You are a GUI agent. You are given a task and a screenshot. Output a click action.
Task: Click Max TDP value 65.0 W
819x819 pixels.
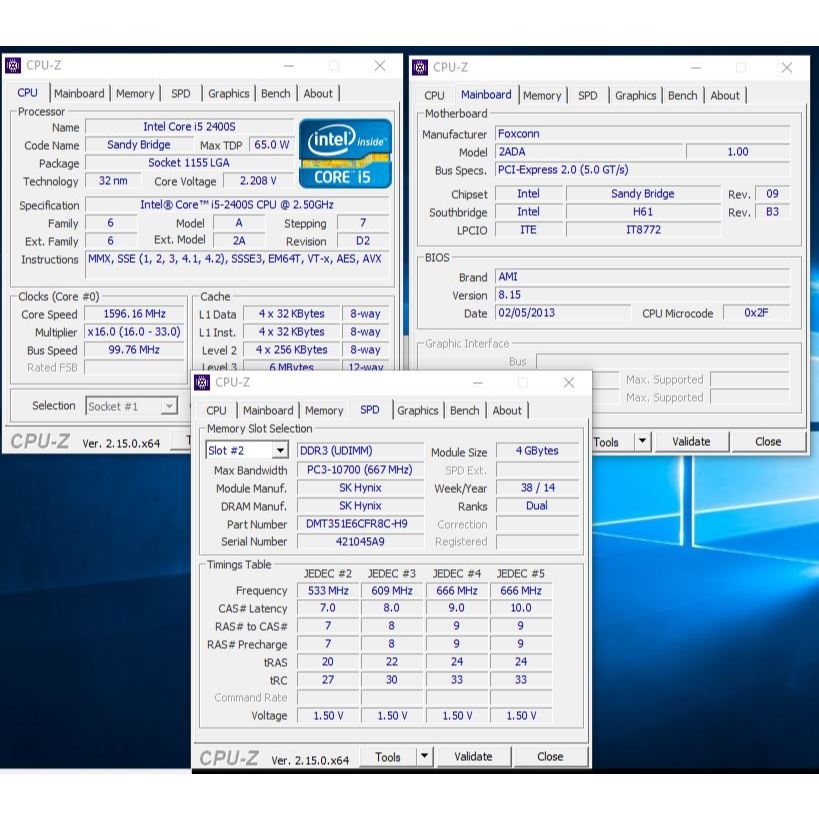tap(272, 145)
